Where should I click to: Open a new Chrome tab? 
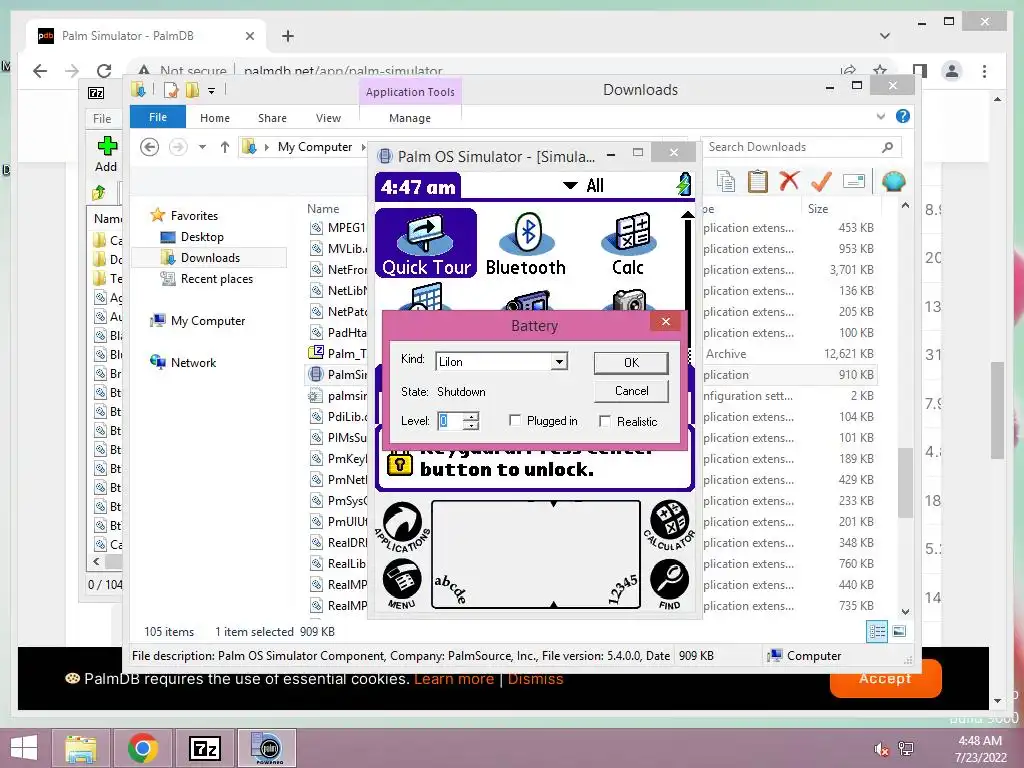coord(288,36)
